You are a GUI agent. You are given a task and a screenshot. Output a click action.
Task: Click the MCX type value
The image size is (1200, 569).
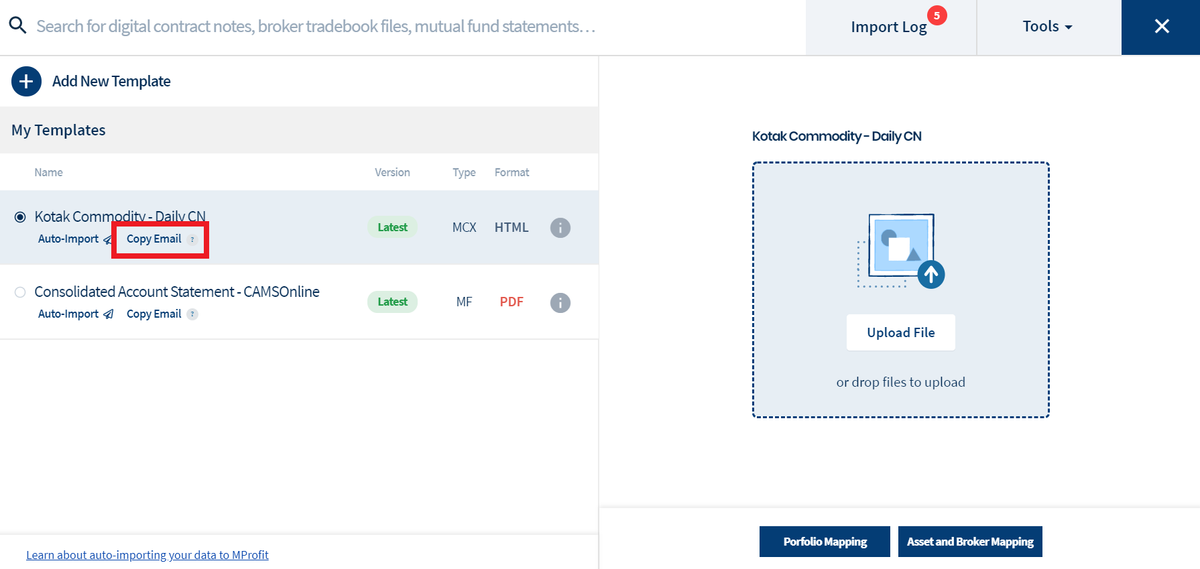point(464,228)
